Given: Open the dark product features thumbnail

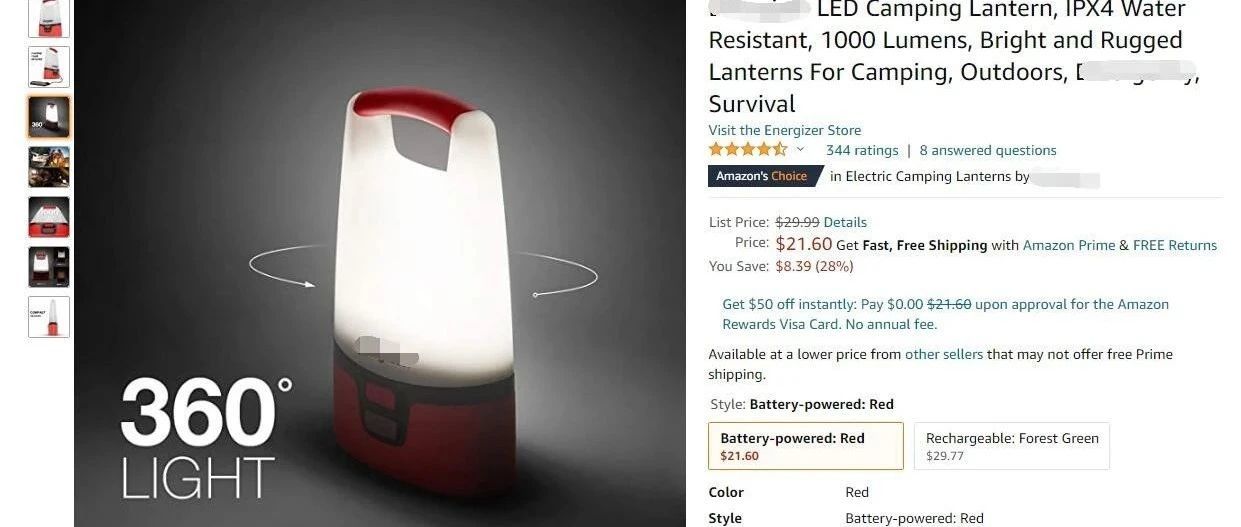Looking at the screenshot, I should pos(49,267).
